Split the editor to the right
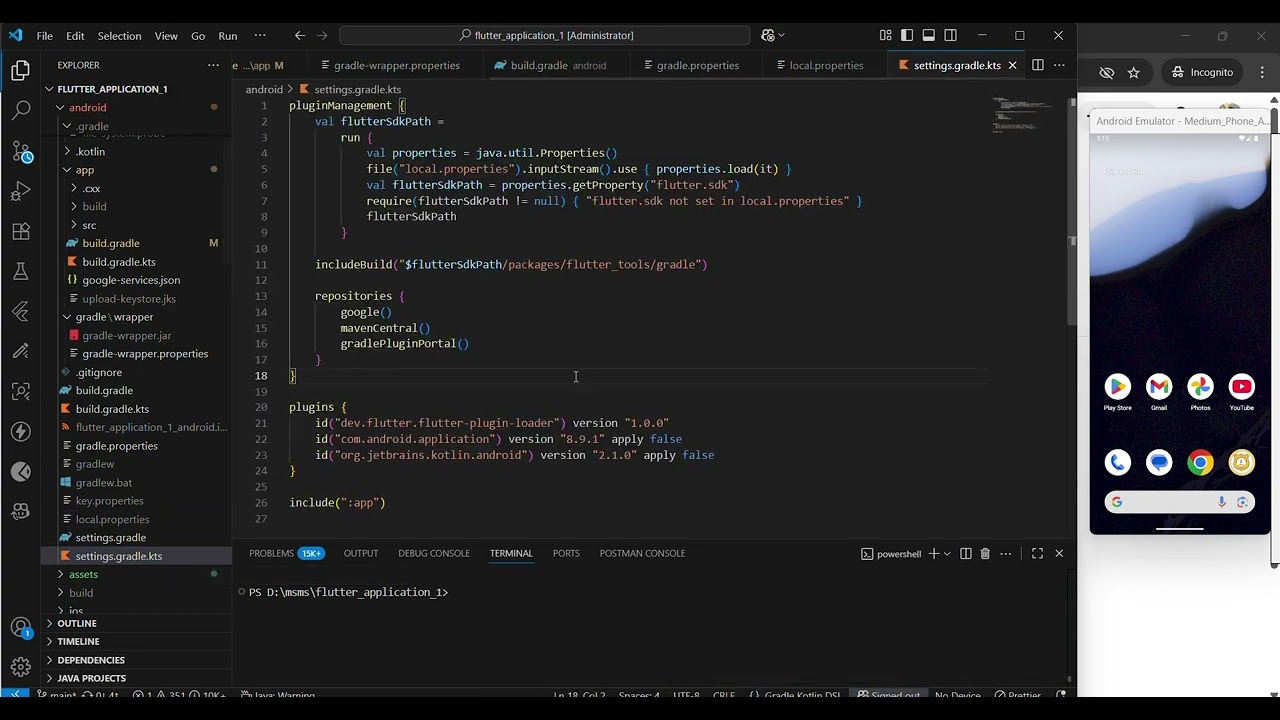Viewport: 1280px width, 720px height. pos(1038,65)
